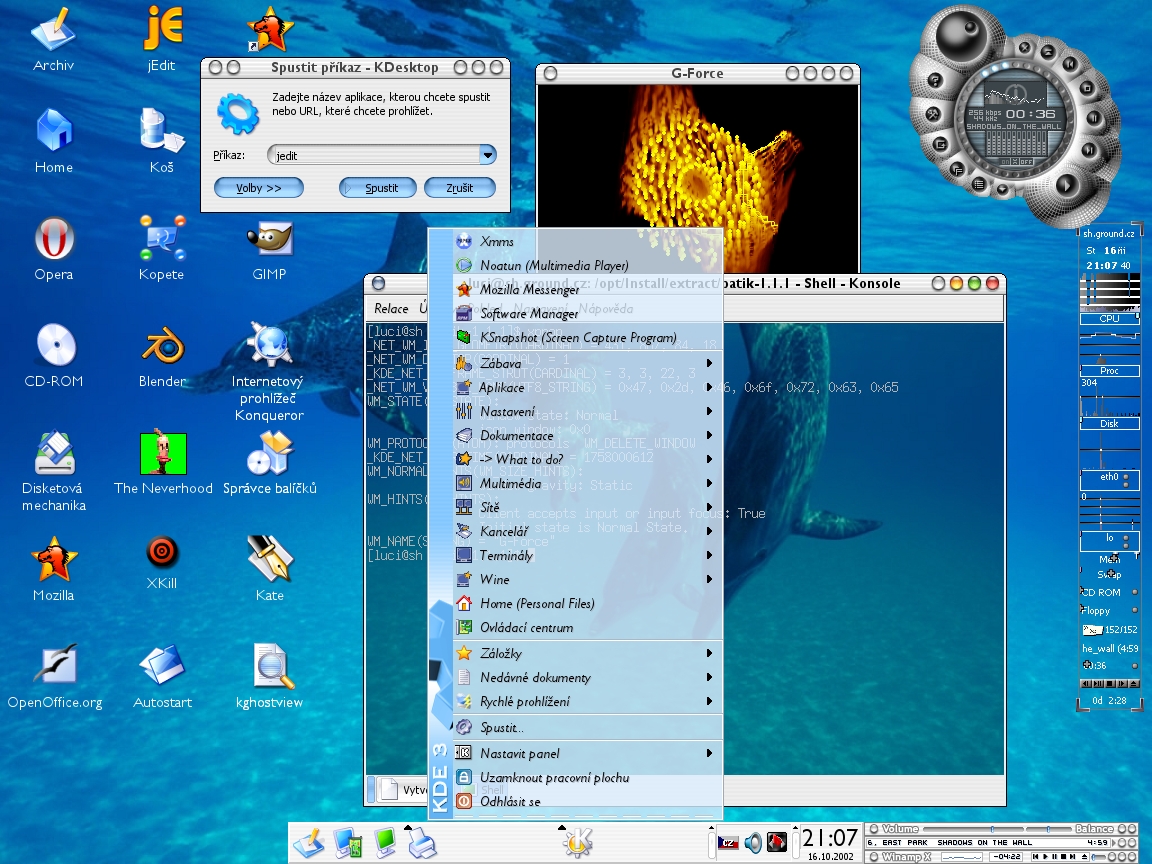This screenshot has width=1152, height=864.
Task: Expand the Nastavení submenu
Action: (588, 411)
